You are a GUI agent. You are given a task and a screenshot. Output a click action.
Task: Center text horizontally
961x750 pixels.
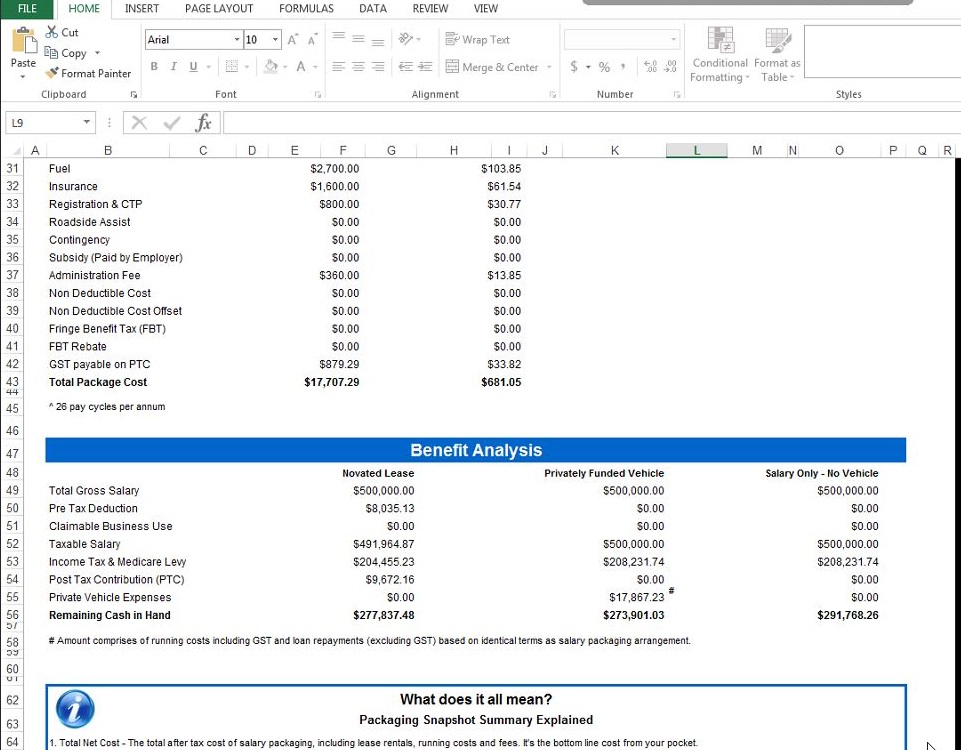359,67
